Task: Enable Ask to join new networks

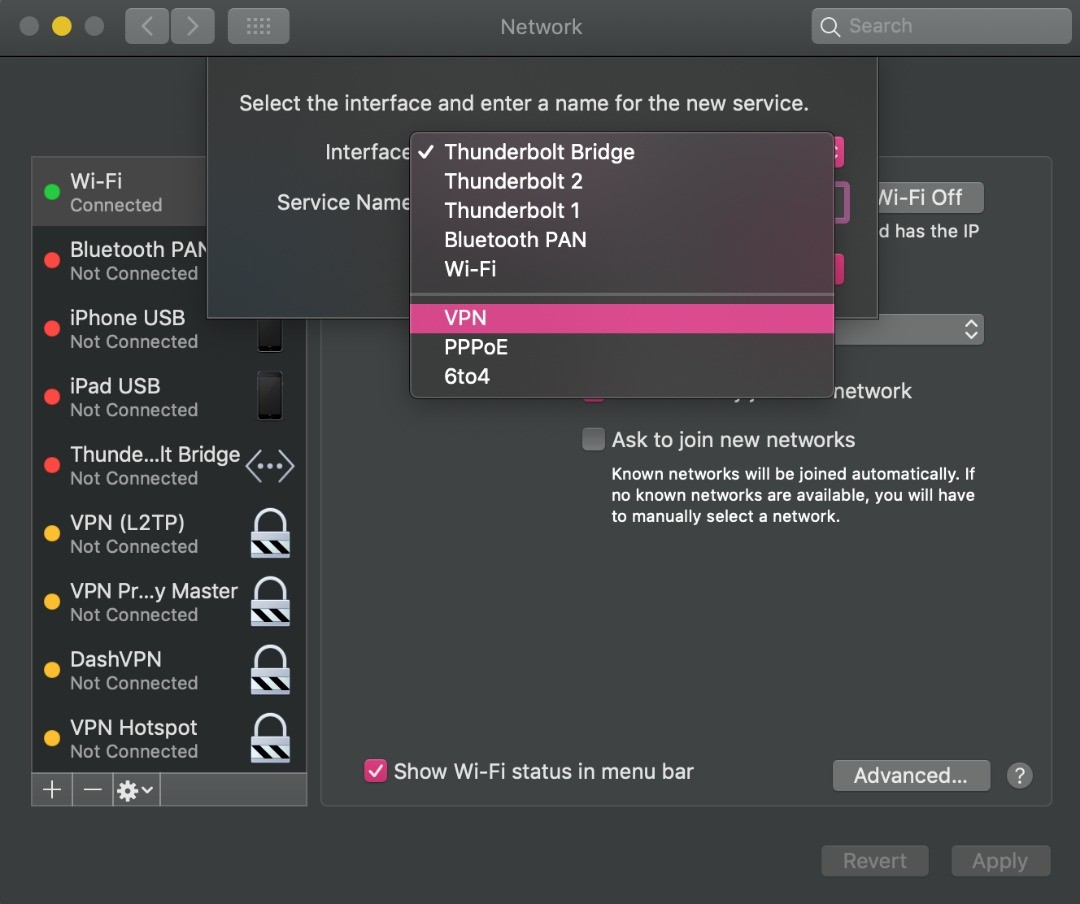Action: click(x=594, y=440)
